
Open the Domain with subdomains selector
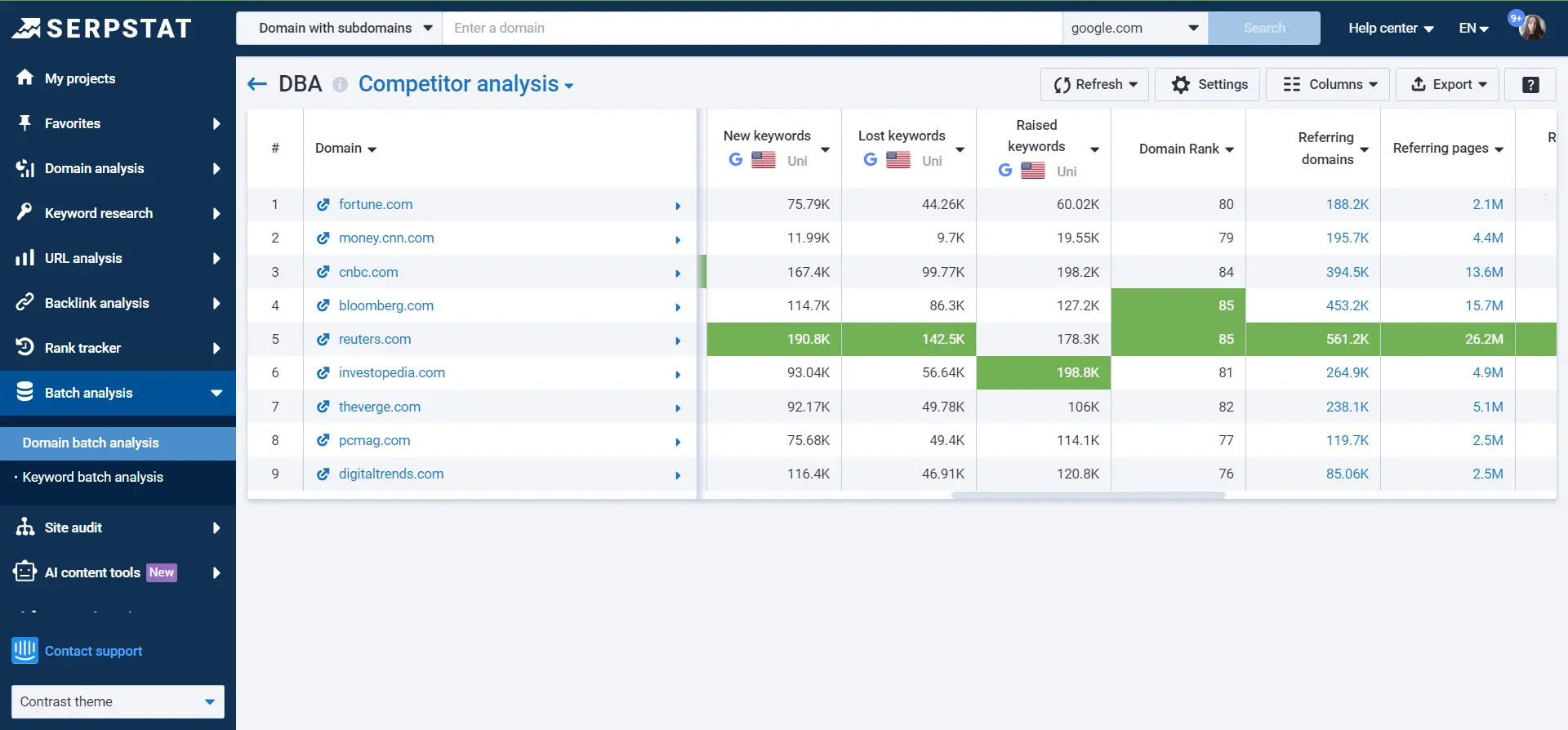pos(339,28)
